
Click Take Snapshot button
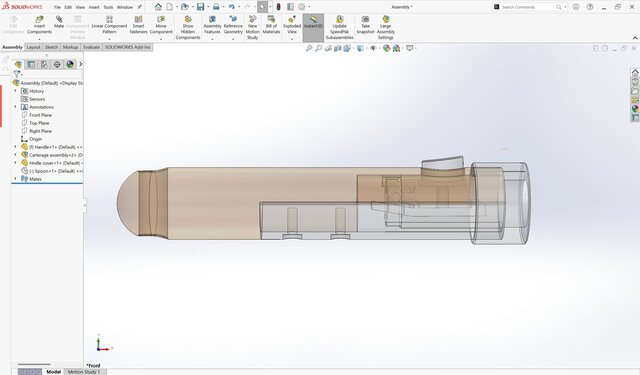(365, 25)
